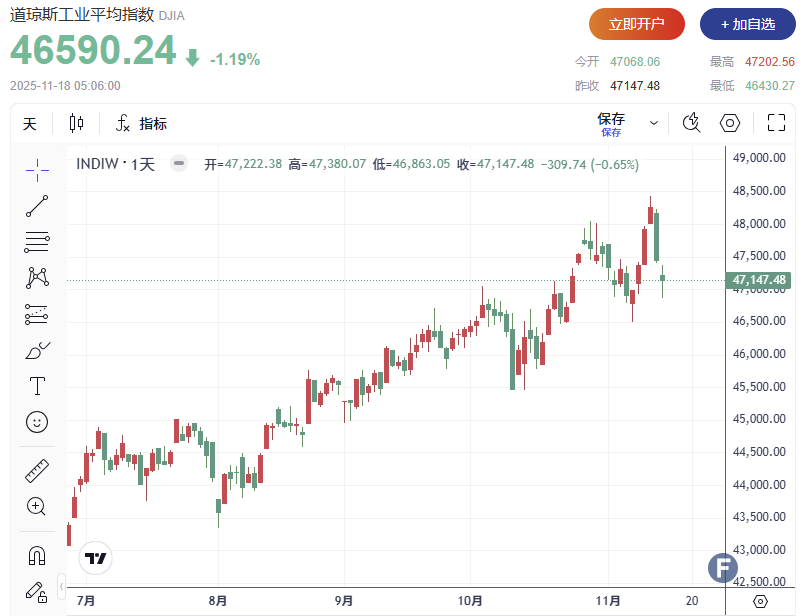Select the ruler measure tool
This screenshot has width=803, height=616.
pyautogui.click(x=37, y=470)
